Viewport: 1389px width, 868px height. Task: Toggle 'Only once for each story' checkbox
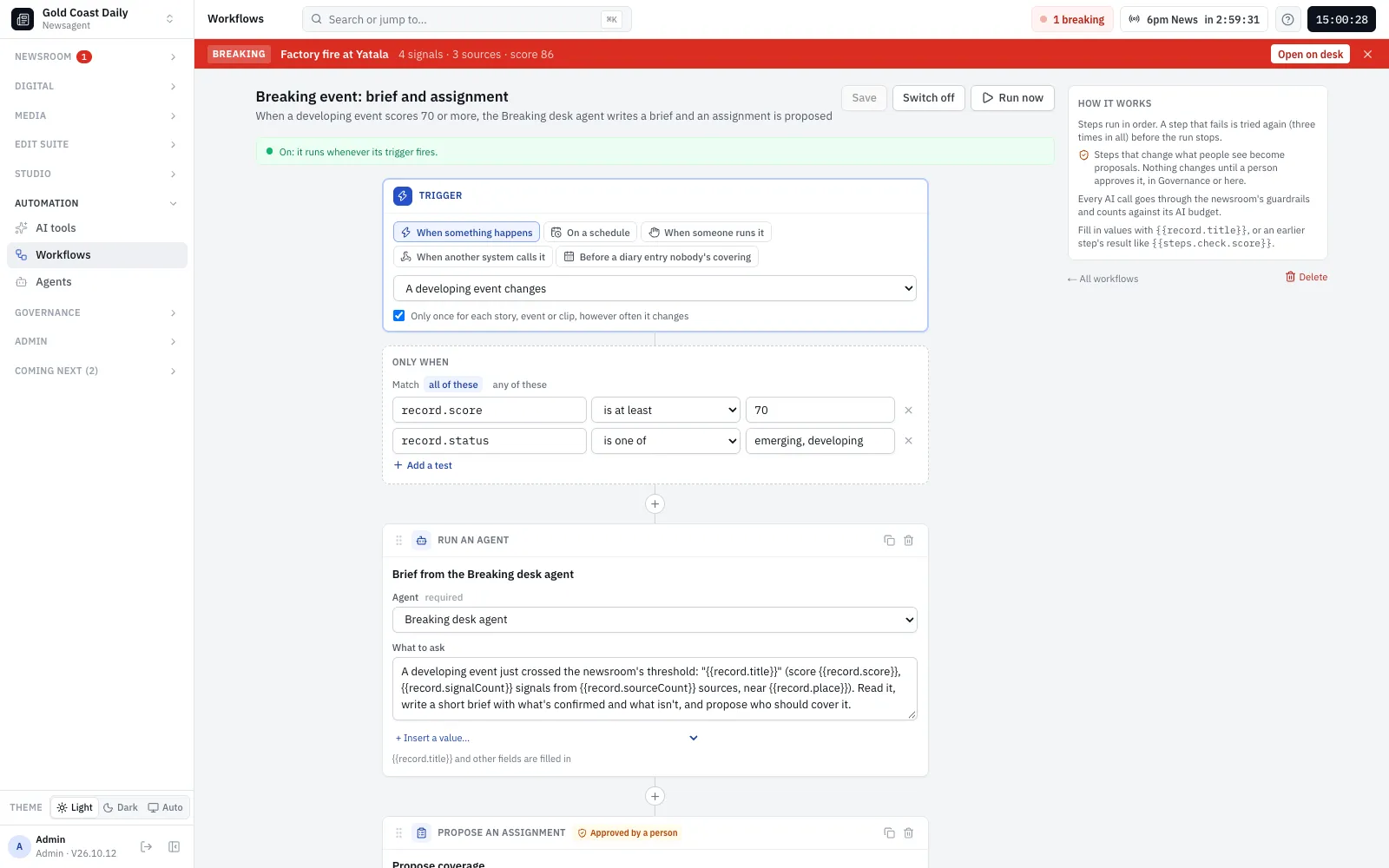[x=398, y=316]
